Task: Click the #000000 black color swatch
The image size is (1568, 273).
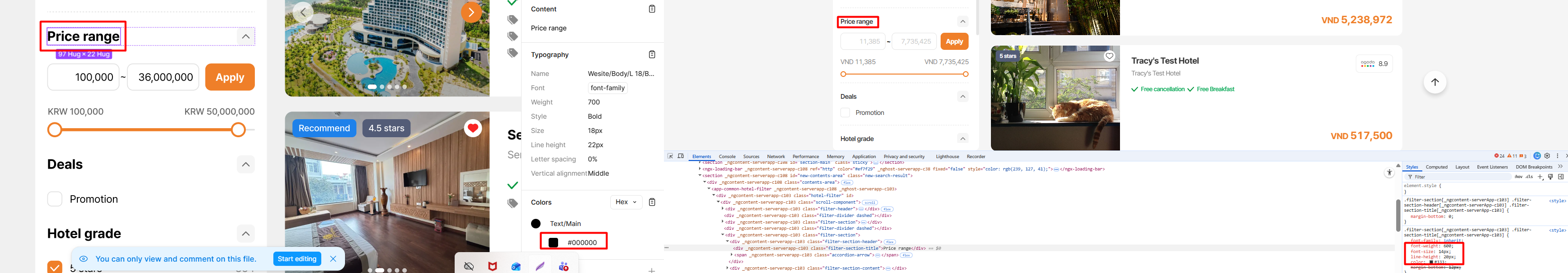Action: pyautogui.click(x=553, y=243)
